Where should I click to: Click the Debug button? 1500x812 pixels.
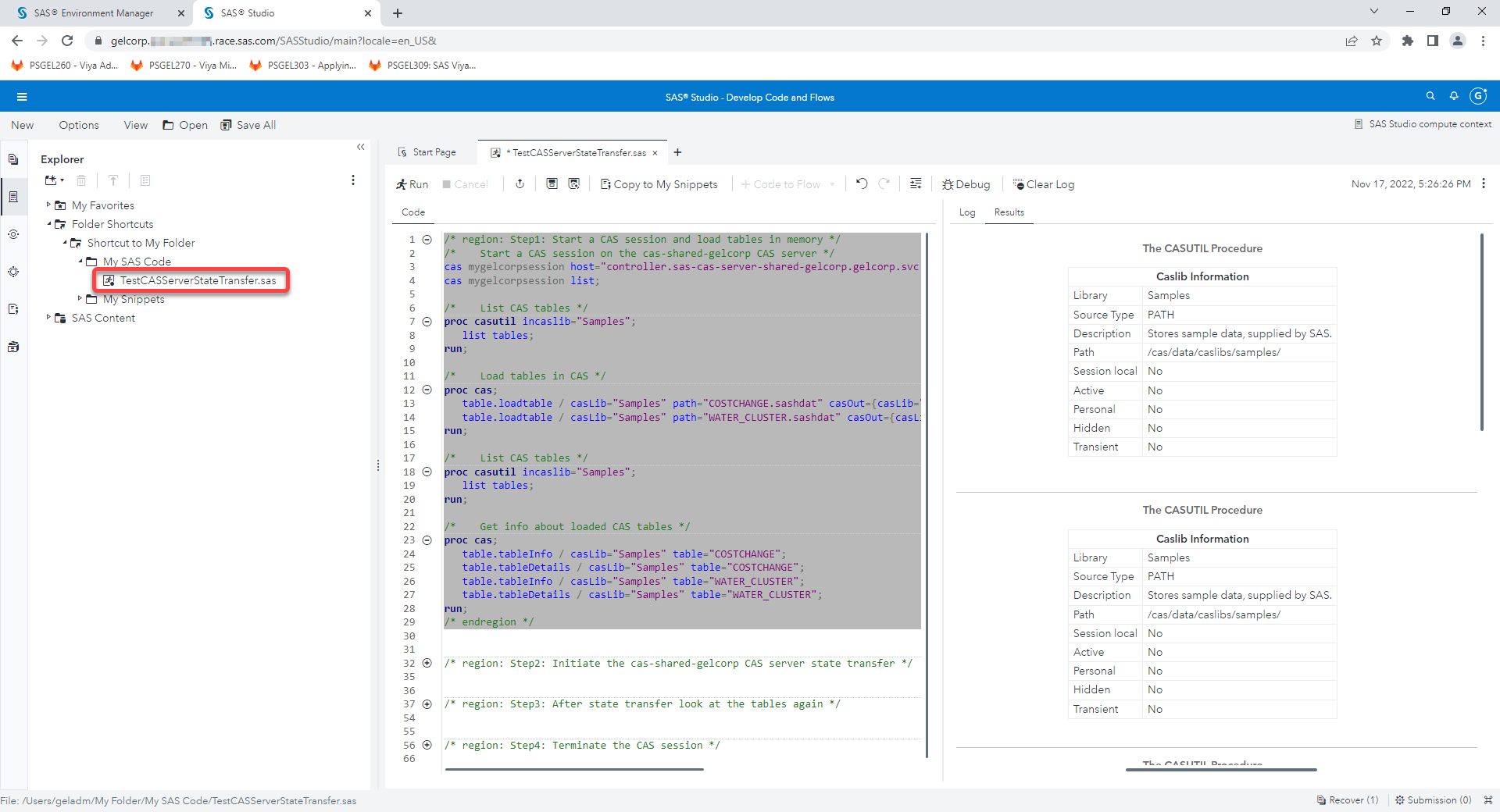(x=966, y=184)
